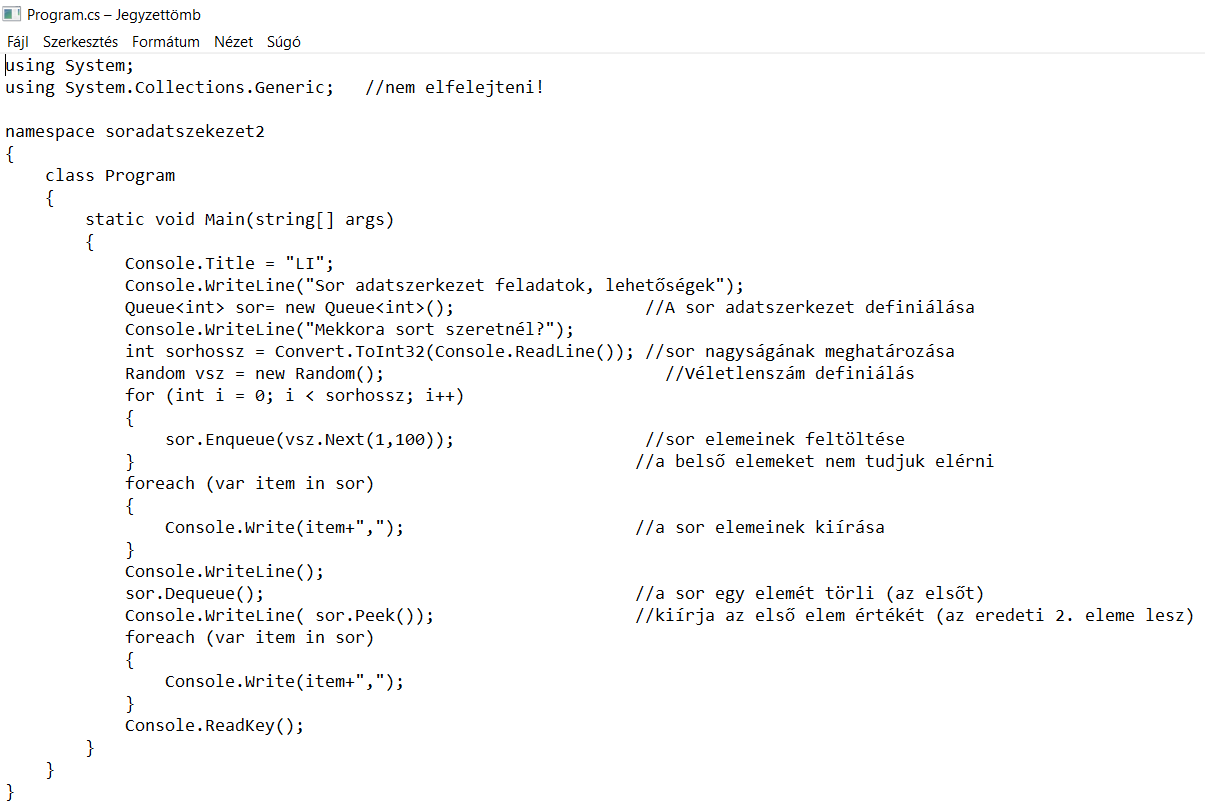Click the 'class Program' text
This screenshot has height=802, width=1205.
(110, 176)
